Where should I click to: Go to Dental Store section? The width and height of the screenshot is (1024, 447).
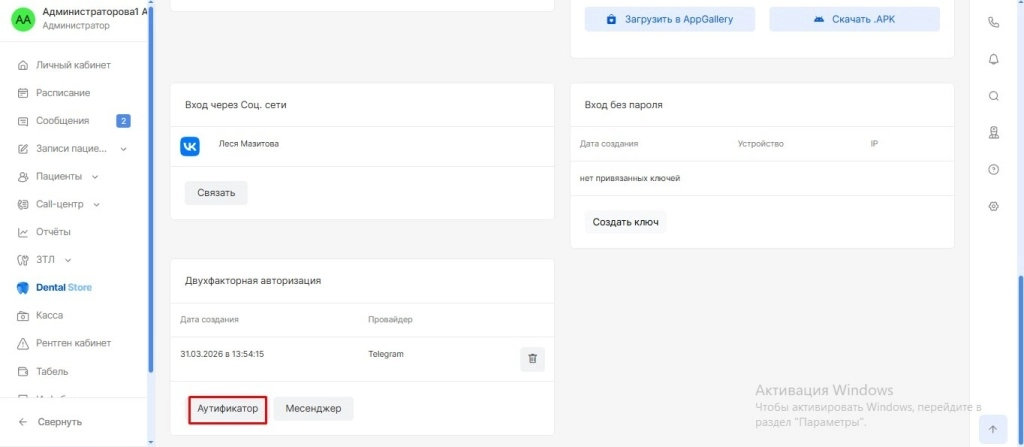63,288
